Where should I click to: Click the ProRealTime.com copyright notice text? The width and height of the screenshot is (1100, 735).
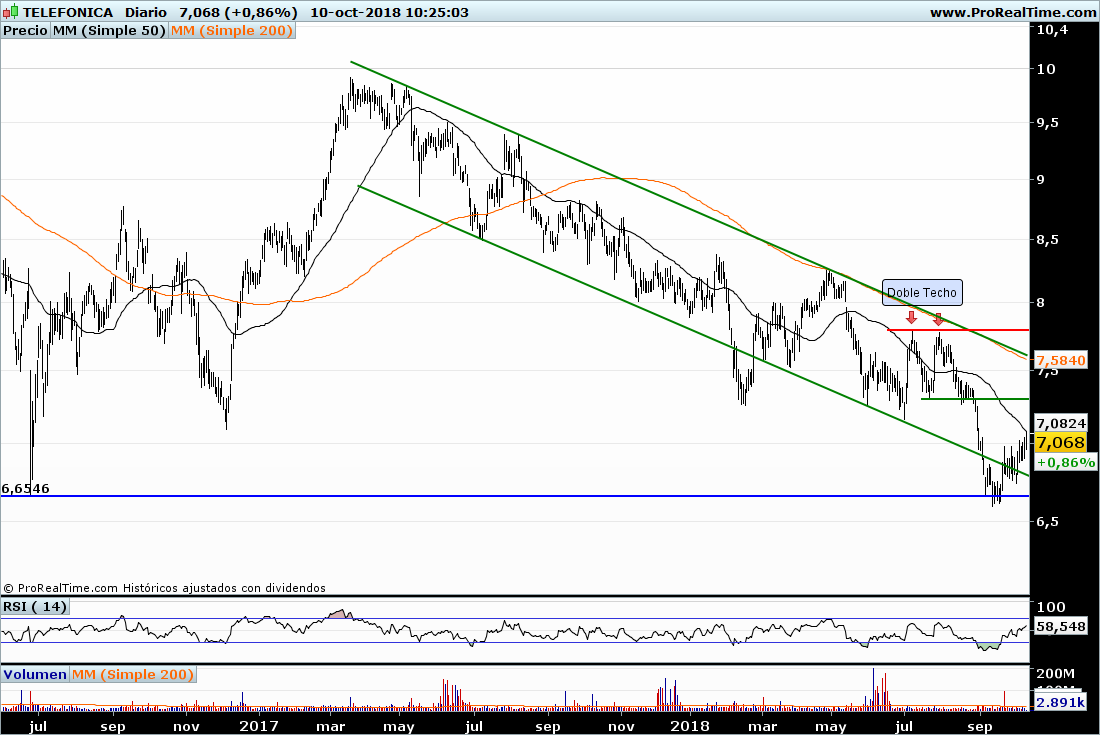coord(164,588)
